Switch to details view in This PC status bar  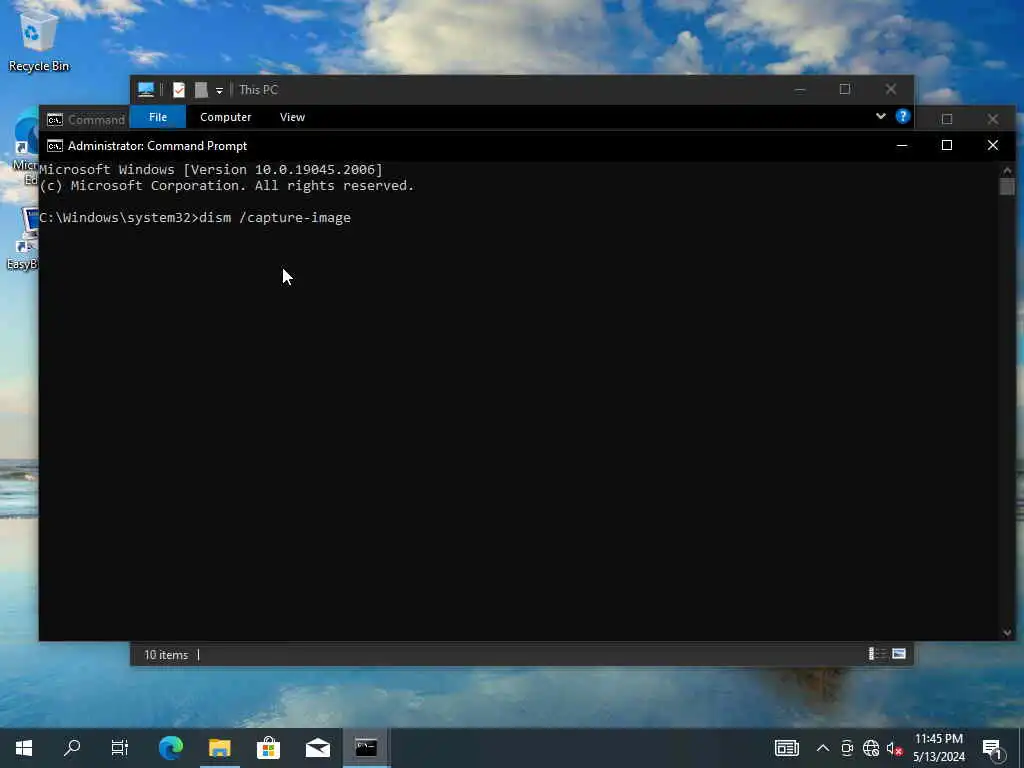(x=876, y=654)
